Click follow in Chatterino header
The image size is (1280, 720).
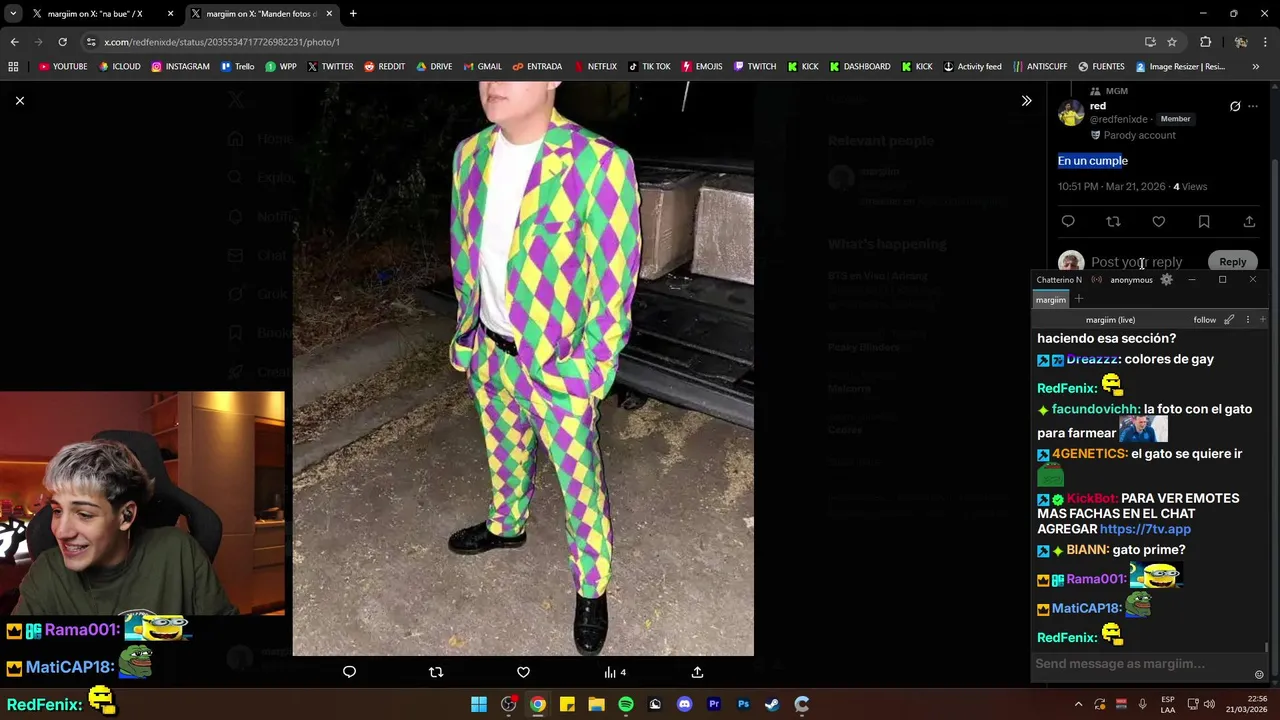(x=1204, y=320)
